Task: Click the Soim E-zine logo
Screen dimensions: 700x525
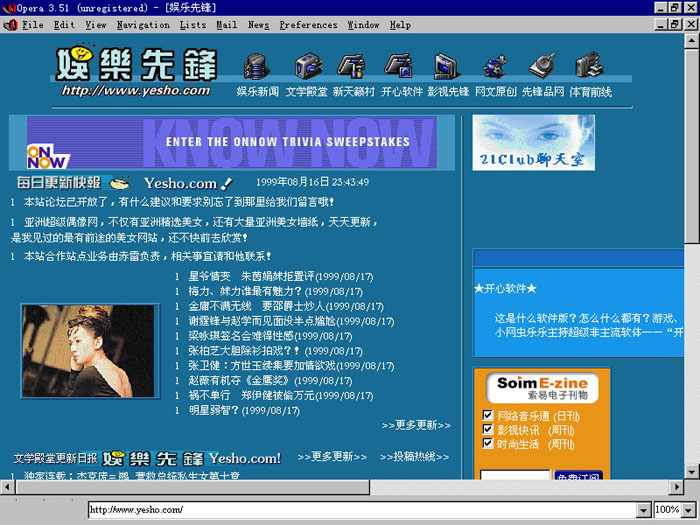Action: coord(542,388)
